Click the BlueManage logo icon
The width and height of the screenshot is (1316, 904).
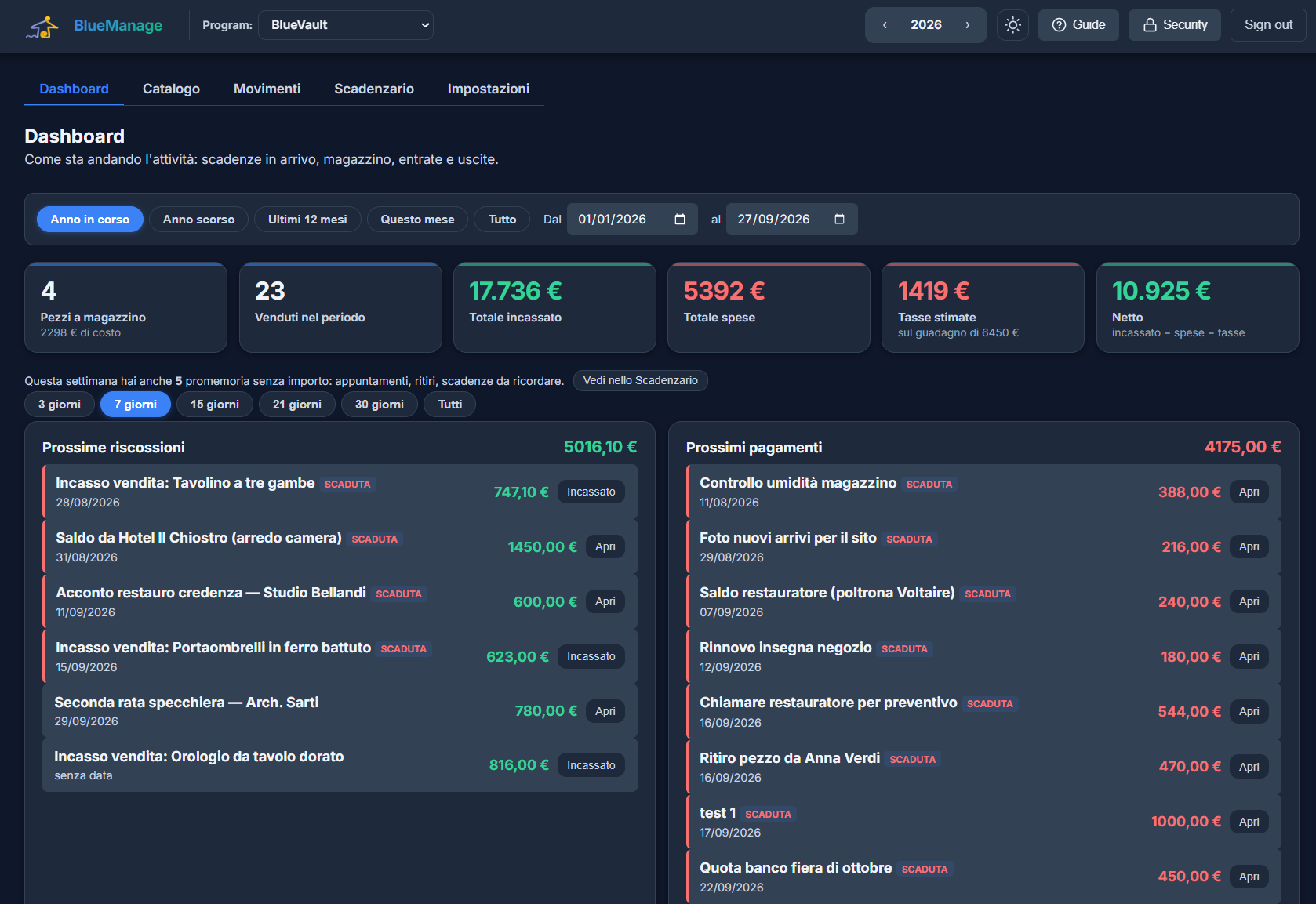[x=43, y=27]
